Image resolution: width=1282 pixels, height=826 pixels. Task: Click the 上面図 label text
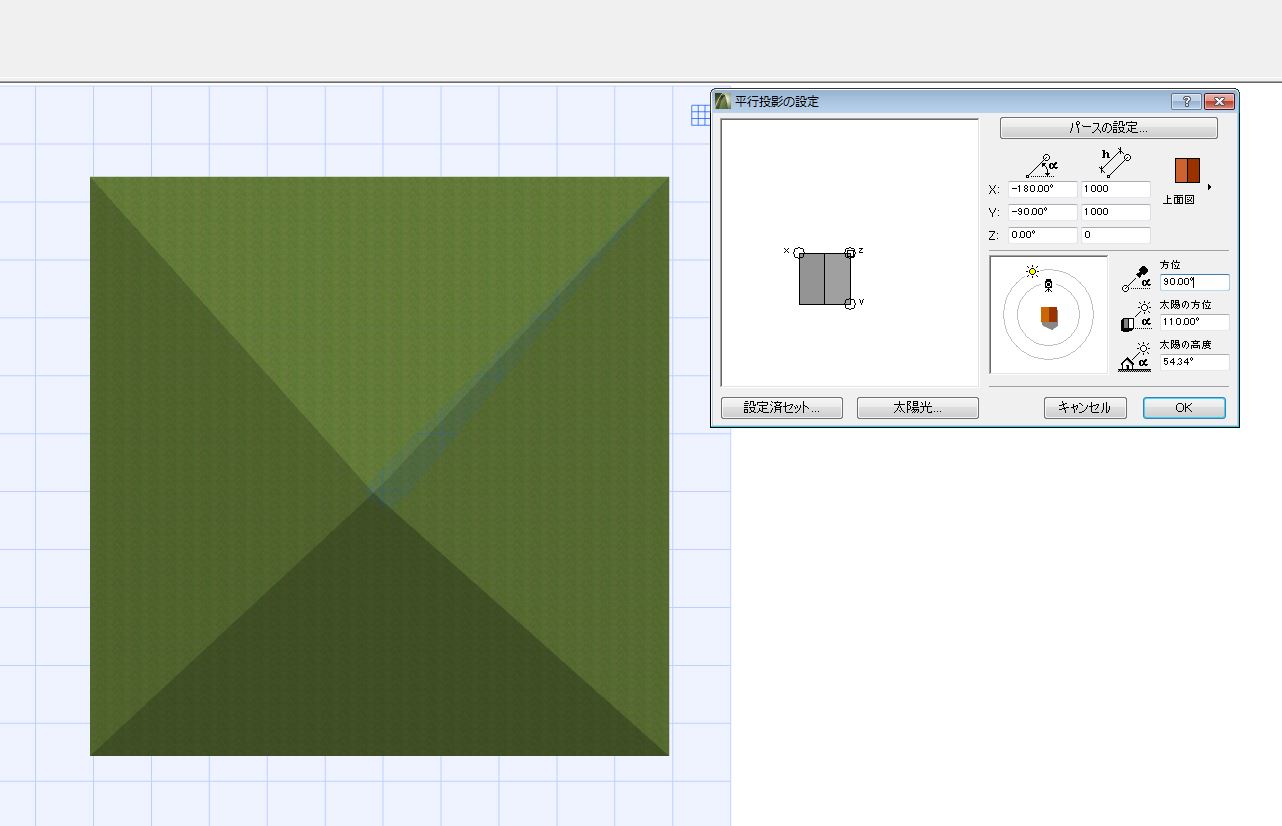tap(1178, 200)
